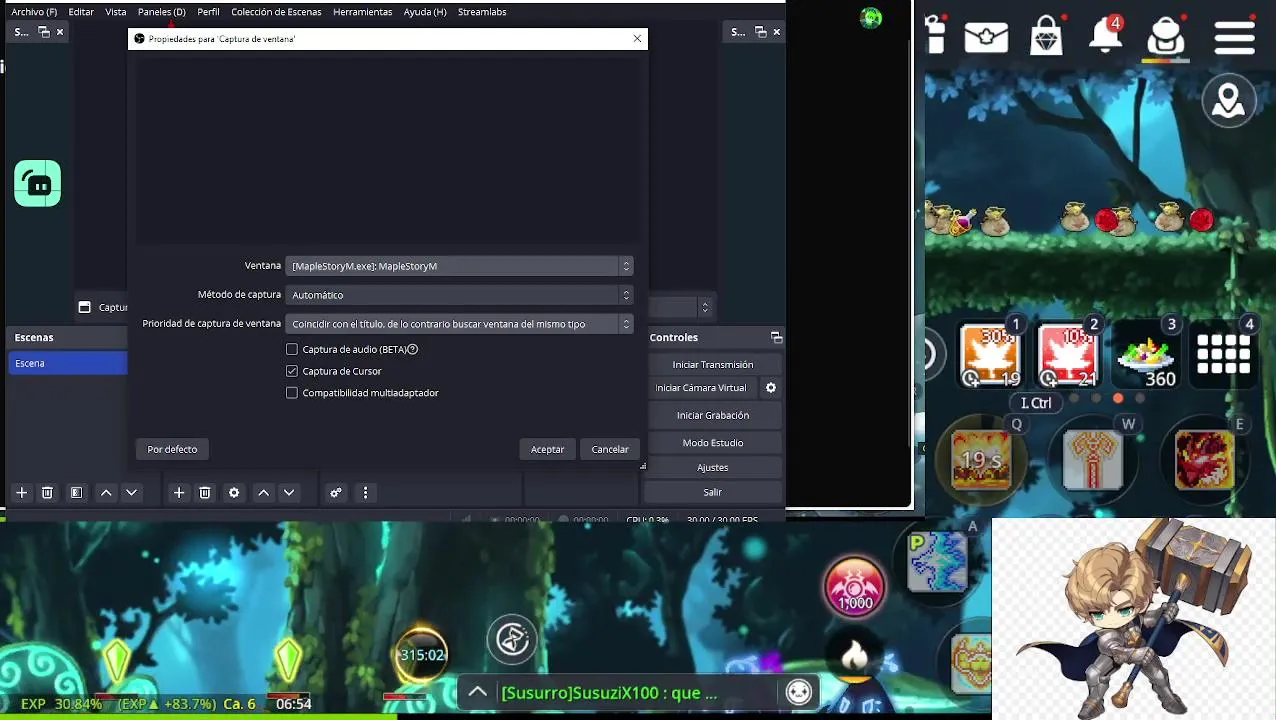Viewport: 1276px width, 720px height.
Task: Open audio mixer advanced settings gears icon
Action: (x=336, y=492)
